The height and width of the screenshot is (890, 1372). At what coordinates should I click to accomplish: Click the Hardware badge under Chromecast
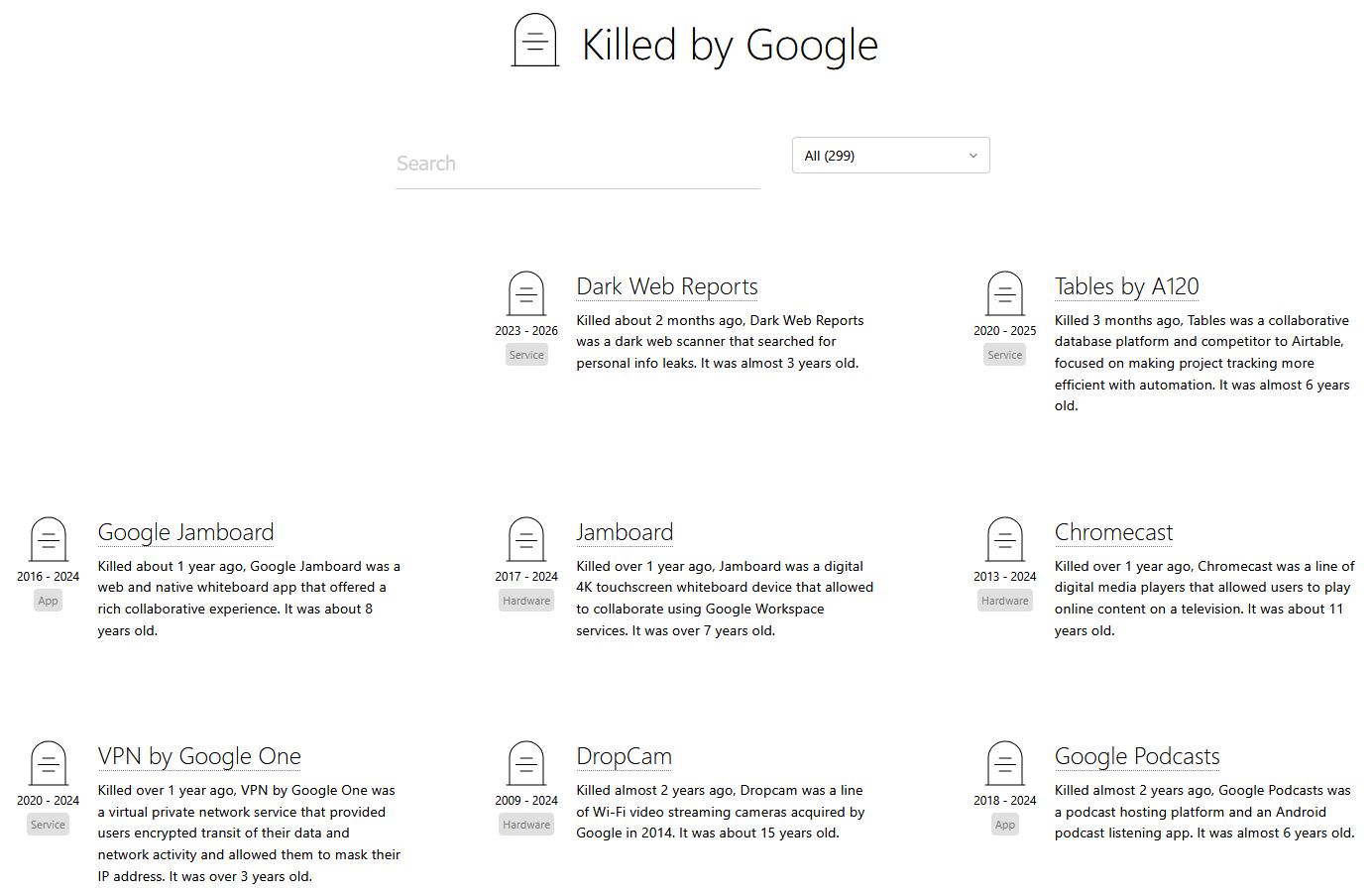1005,601
